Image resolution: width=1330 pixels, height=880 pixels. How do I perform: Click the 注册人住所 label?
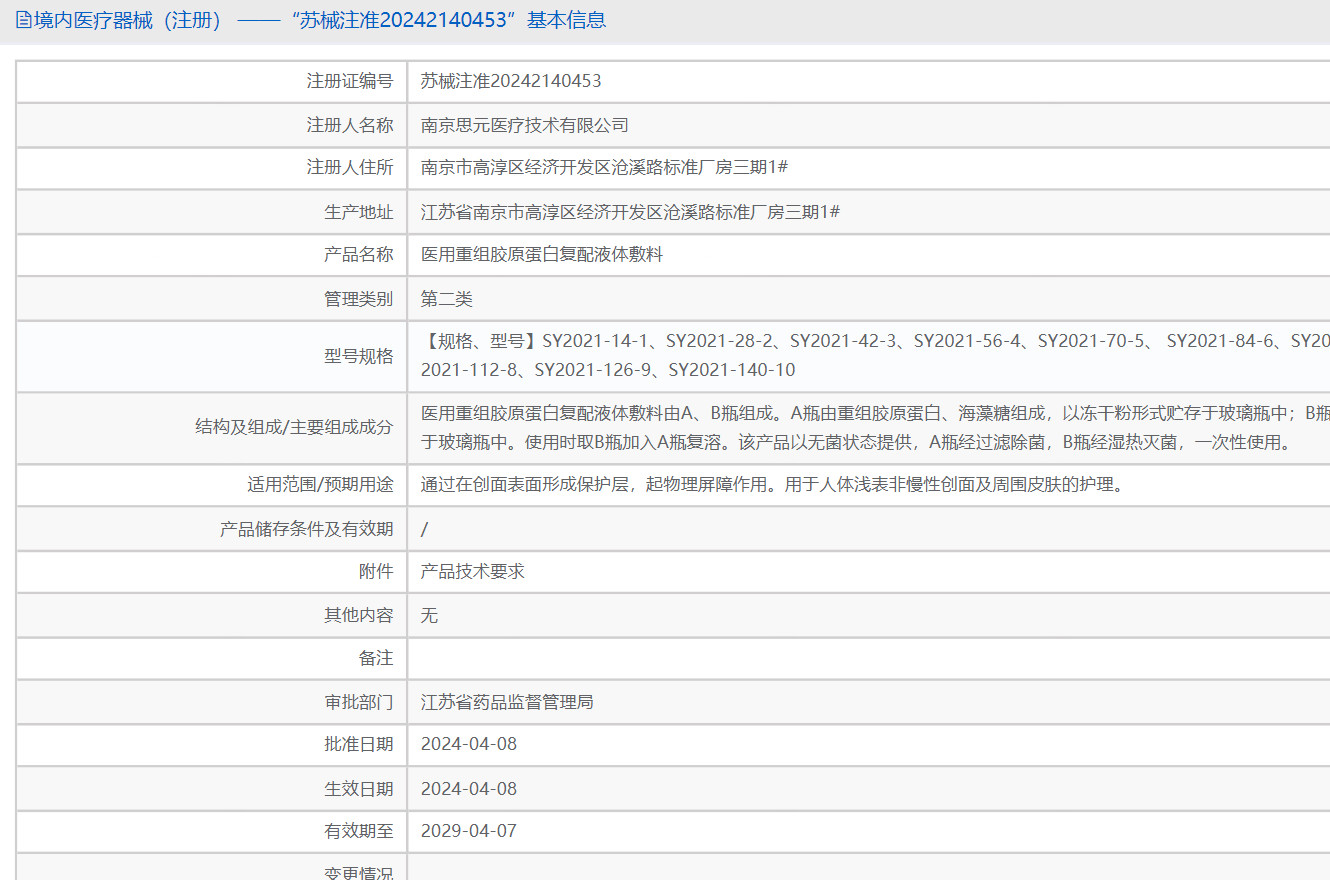[x=350, y=167]
